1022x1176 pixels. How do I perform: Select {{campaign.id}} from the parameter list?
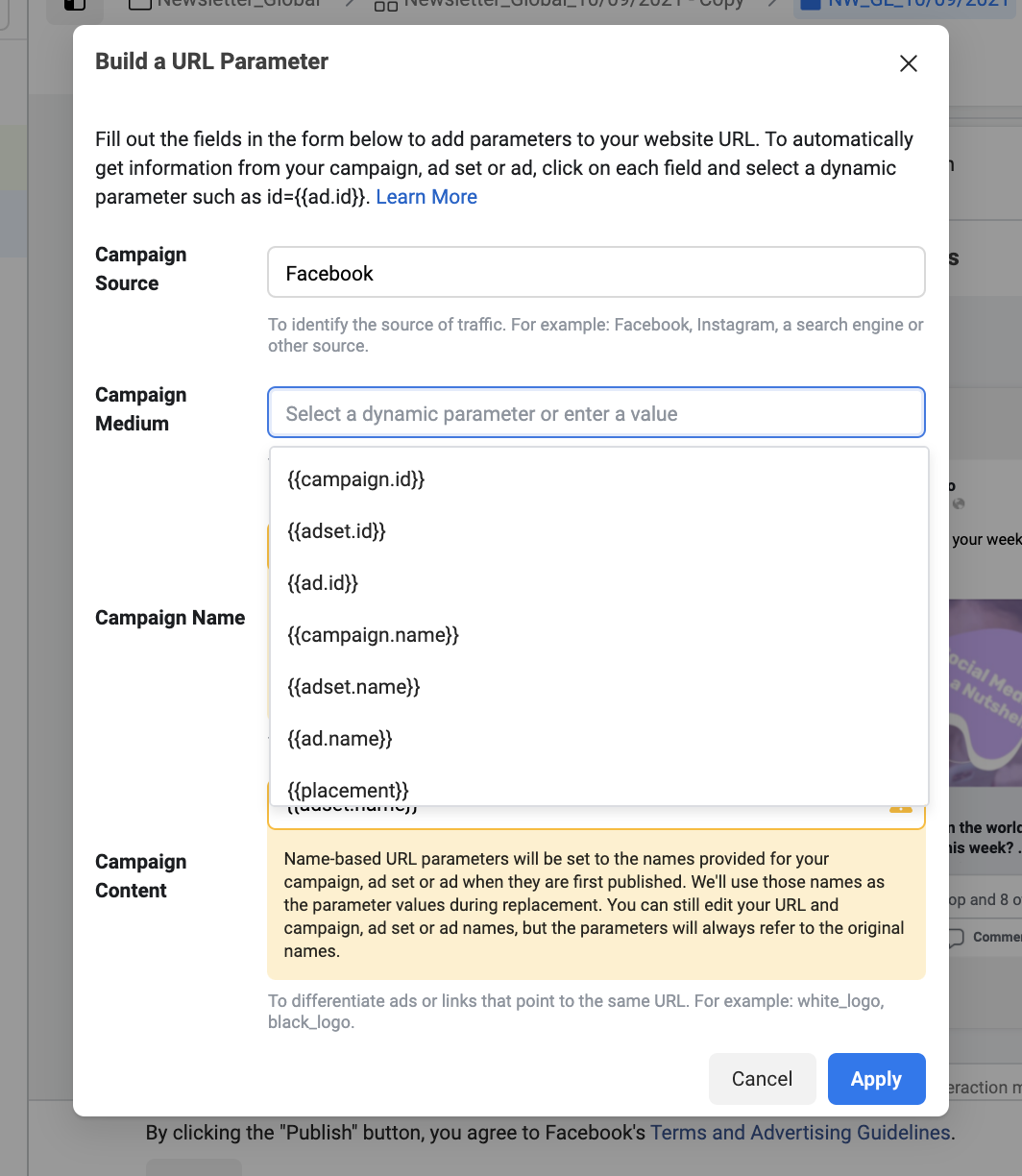[x=355, y=478]
